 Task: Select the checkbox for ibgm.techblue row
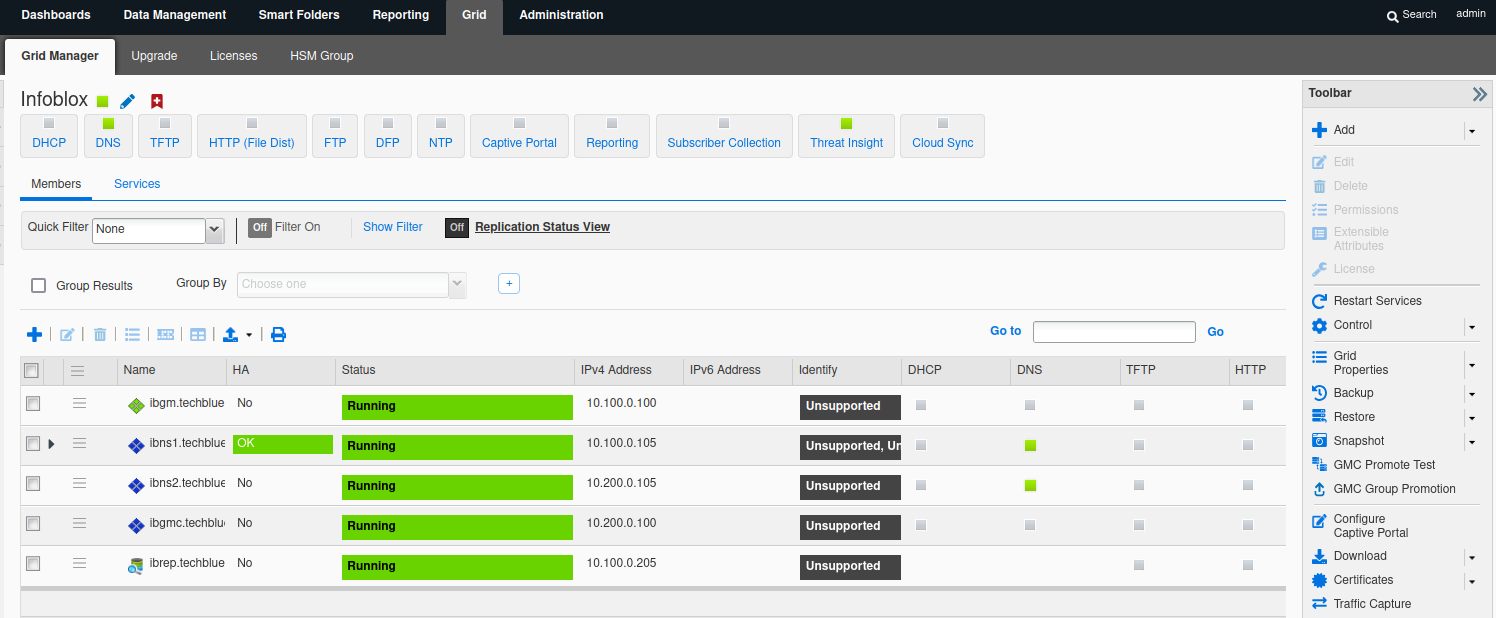pyautogui.click(x=33, y=403)
